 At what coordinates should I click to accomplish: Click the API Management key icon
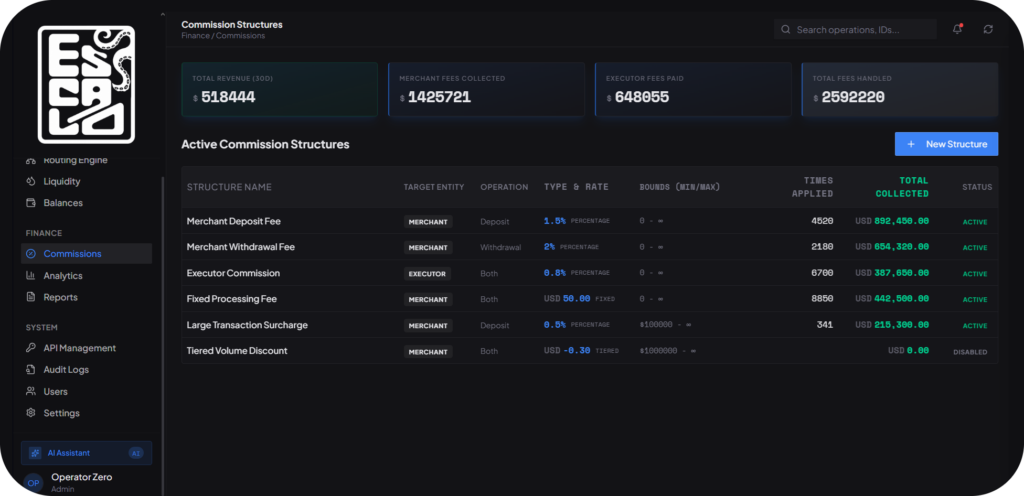point(31,349)
